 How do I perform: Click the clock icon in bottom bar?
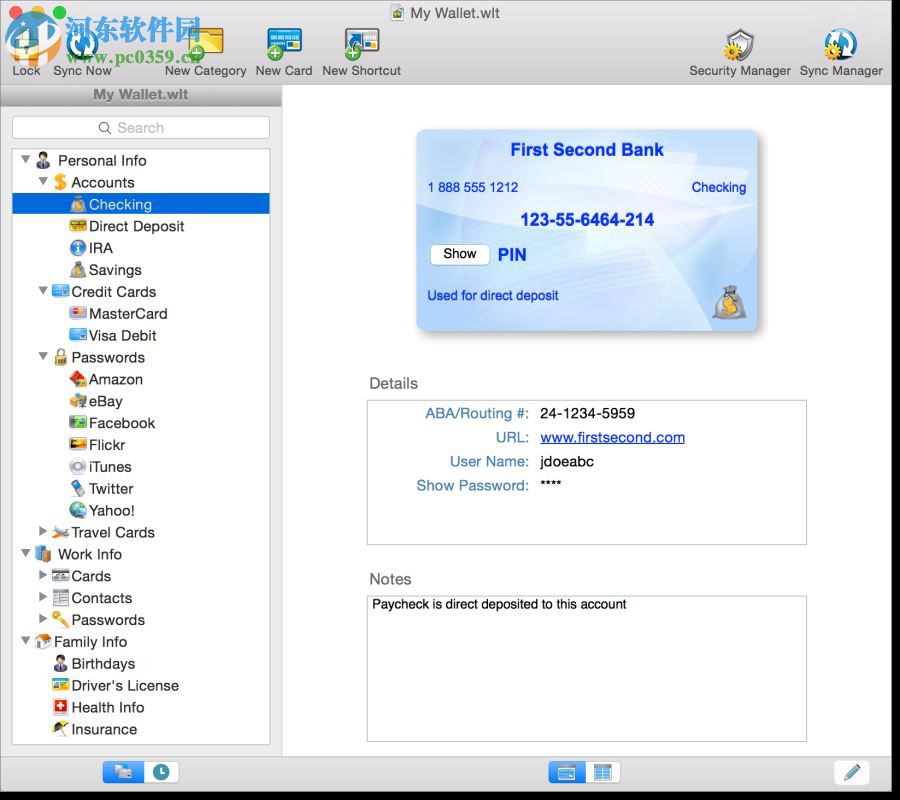click(160, 771)
